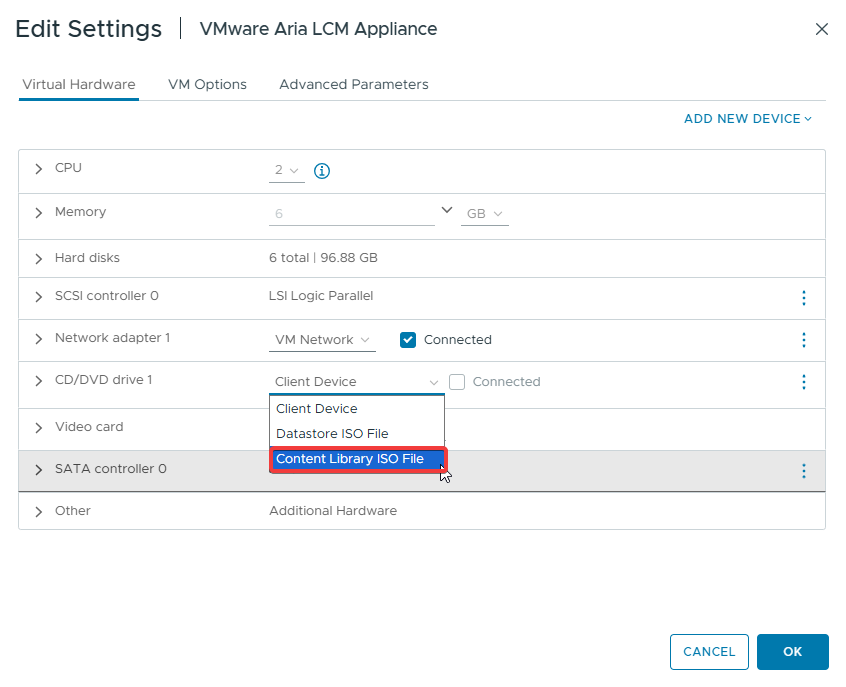Open the CD/DVD drive type dropdown
The height and width of the screenshot is (687, 846).
click(357, 382)
